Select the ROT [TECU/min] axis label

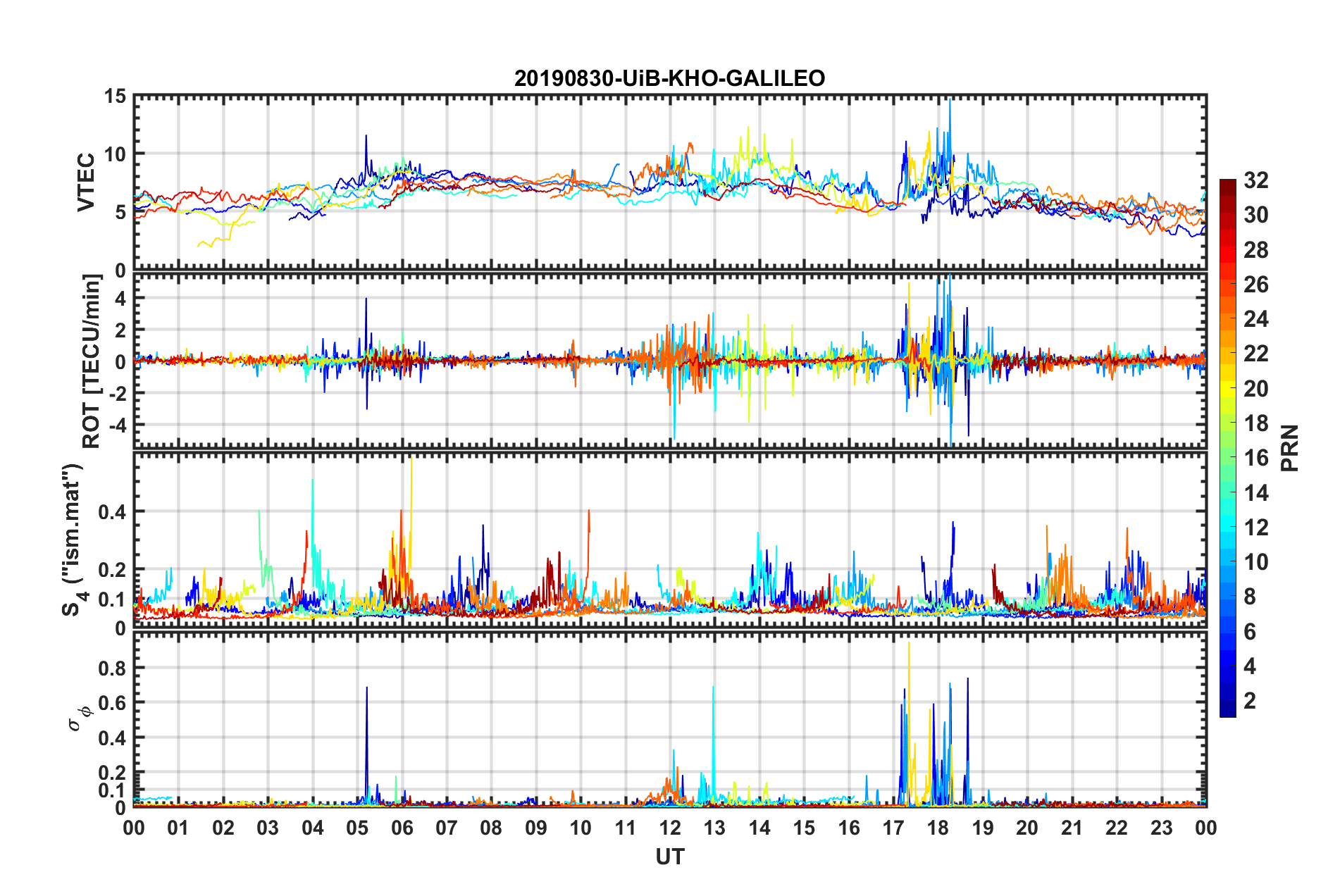(92, 361)
